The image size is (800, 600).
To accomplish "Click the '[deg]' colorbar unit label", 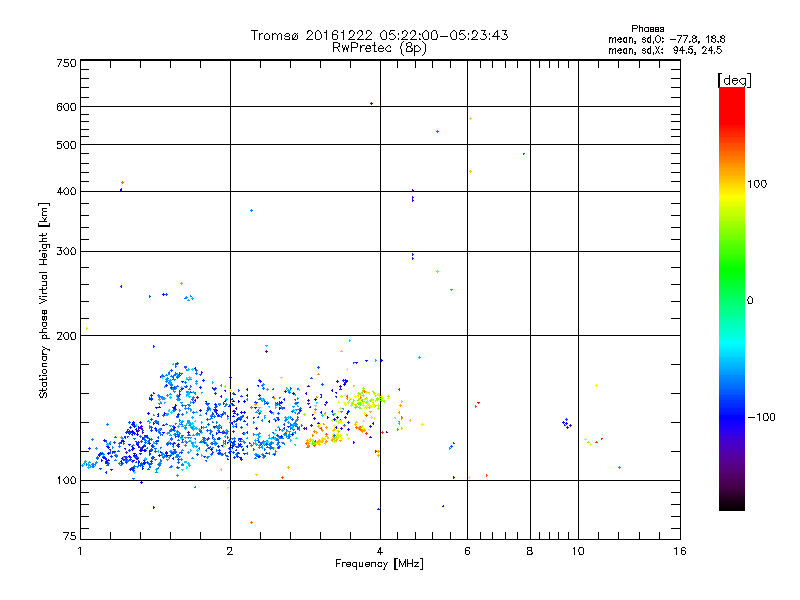I will pyautogui.click(x=734, y=80).
